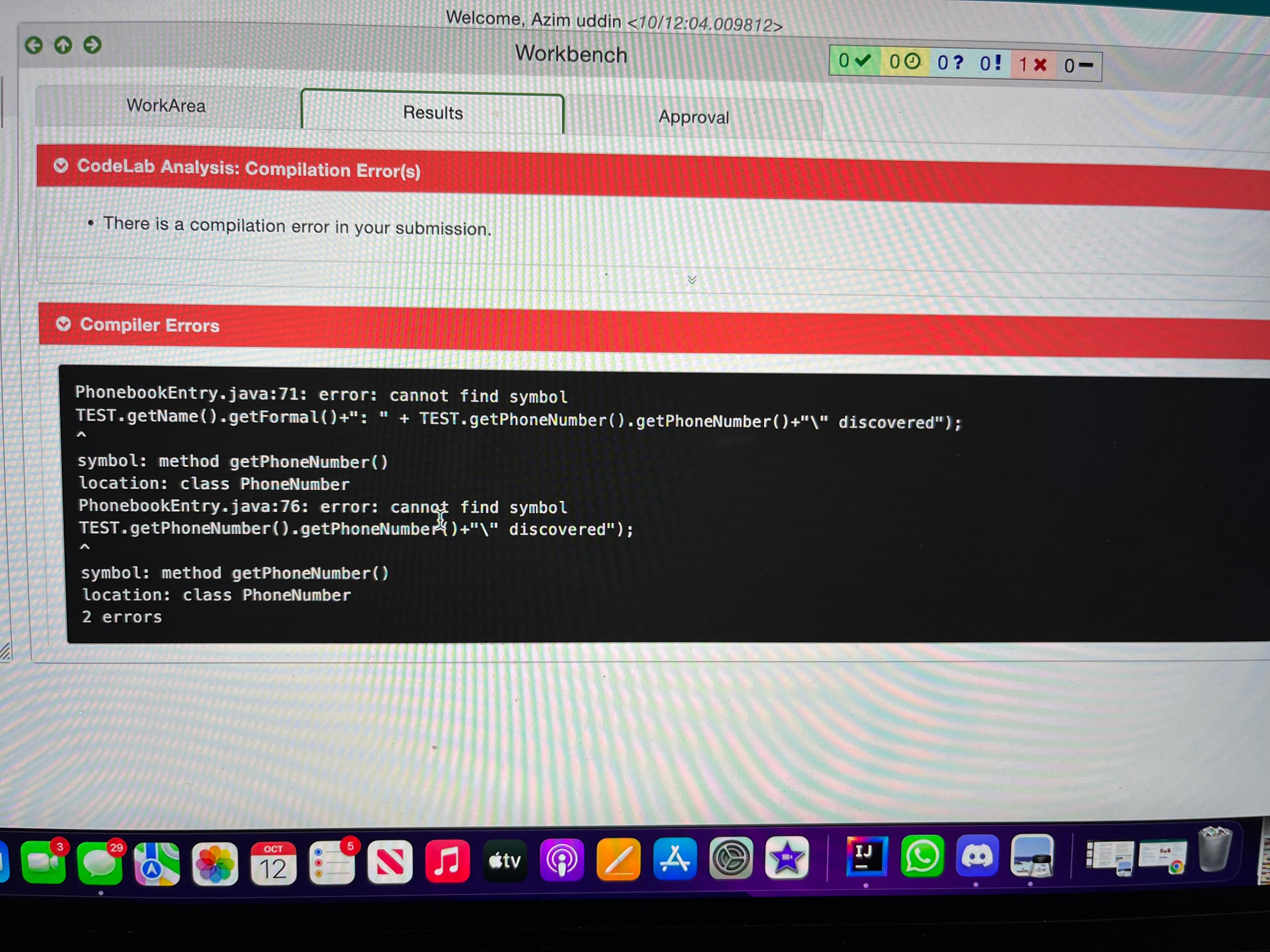Image resolution: width=1270 pixels, height=952 pixels.
Task: Switch to the WorkArea tab
Action: [x=166, y=105]
